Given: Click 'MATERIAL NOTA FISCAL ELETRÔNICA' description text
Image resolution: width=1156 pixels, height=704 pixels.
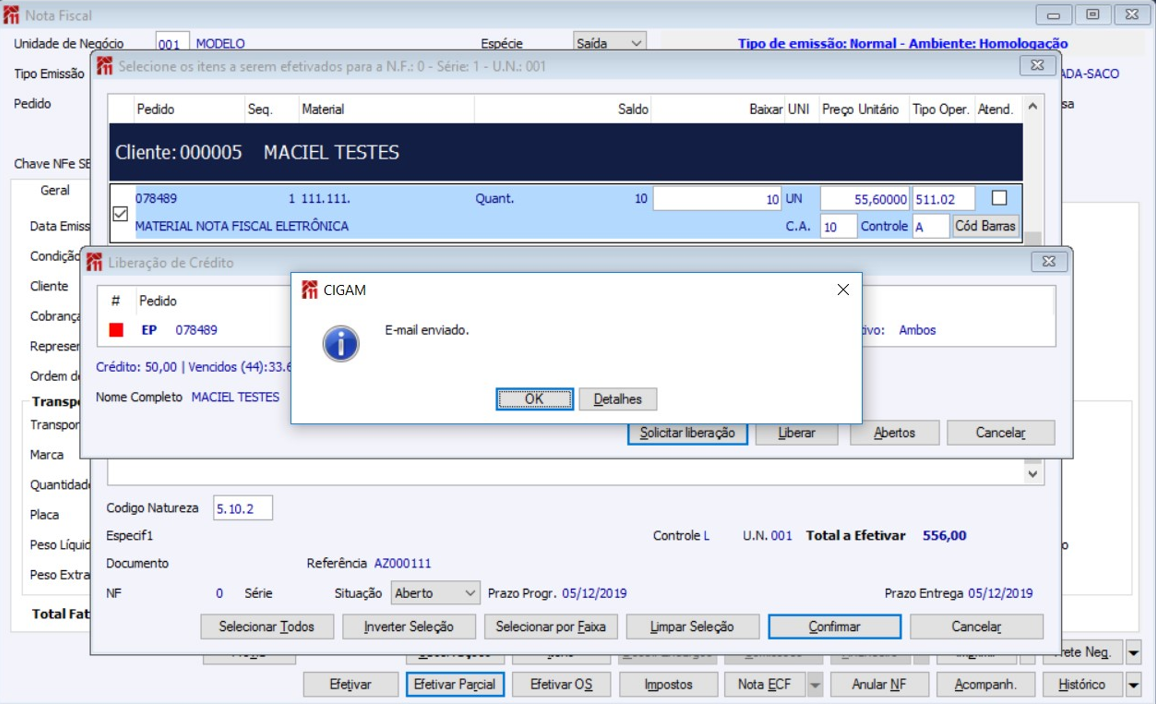Looking at the screenshot, I should point(242,226).
